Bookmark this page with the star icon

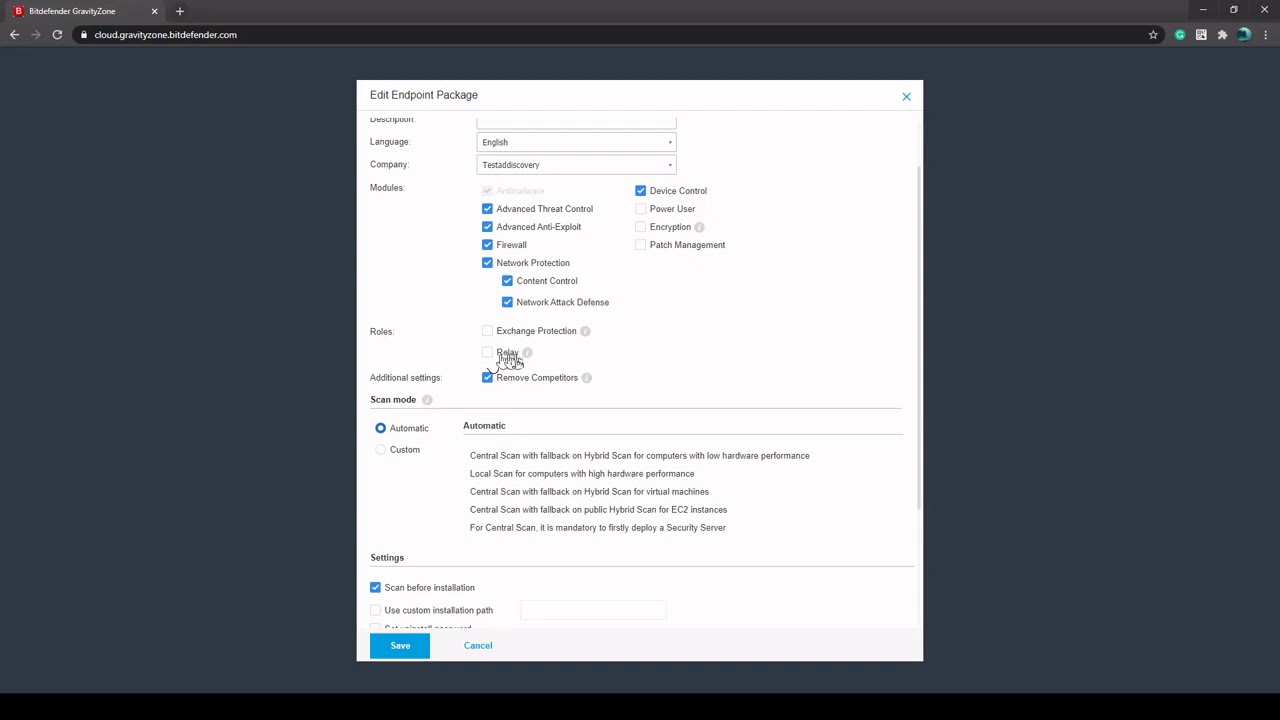pos(1153,35)
